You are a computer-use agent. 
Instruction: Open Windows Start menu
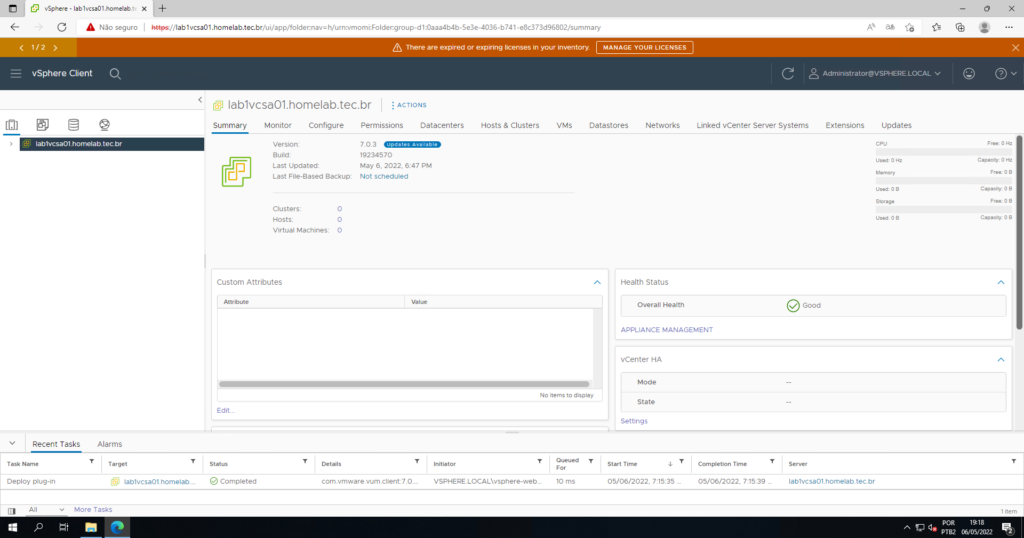click(12, 527)
